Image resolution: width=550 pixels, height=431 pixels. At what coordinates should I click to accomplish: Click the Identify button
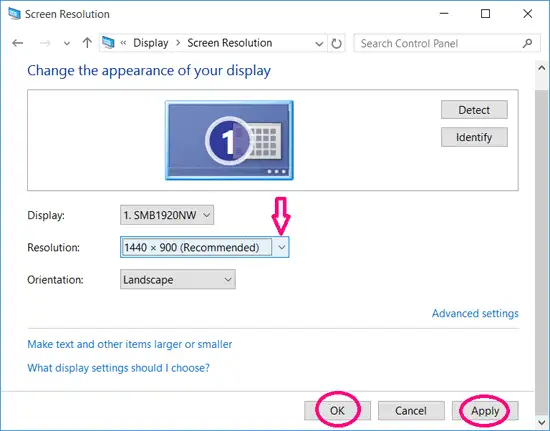click(474, 137)
